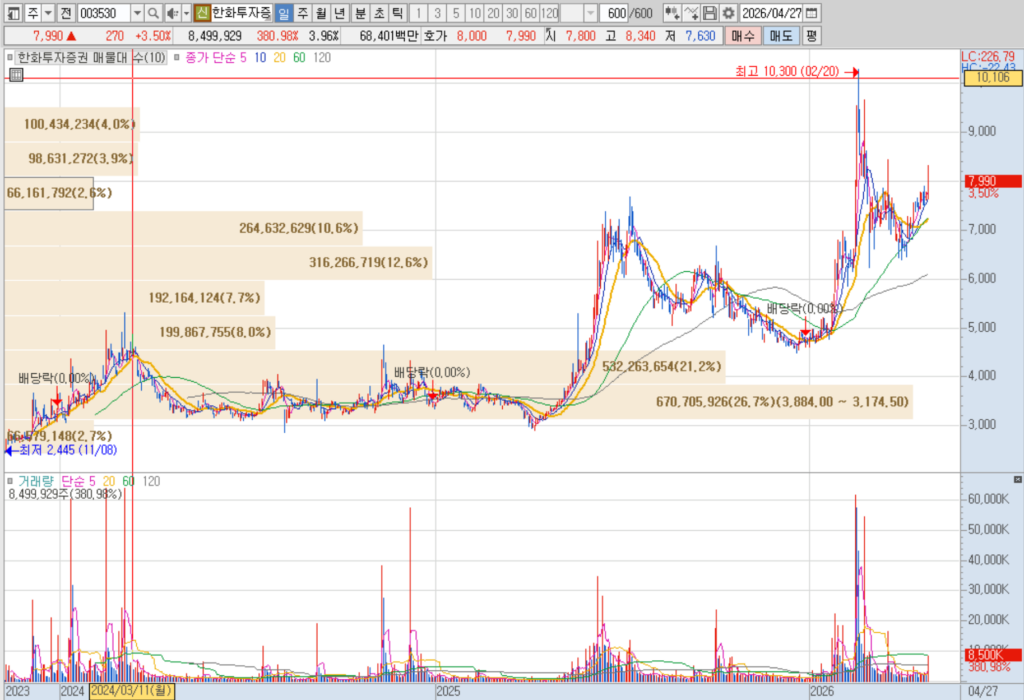The height and width of the screenshot is (700, 1024).
Task: Click the 2024/03/11(월) date marker
Action: click(x=133, y=691)
